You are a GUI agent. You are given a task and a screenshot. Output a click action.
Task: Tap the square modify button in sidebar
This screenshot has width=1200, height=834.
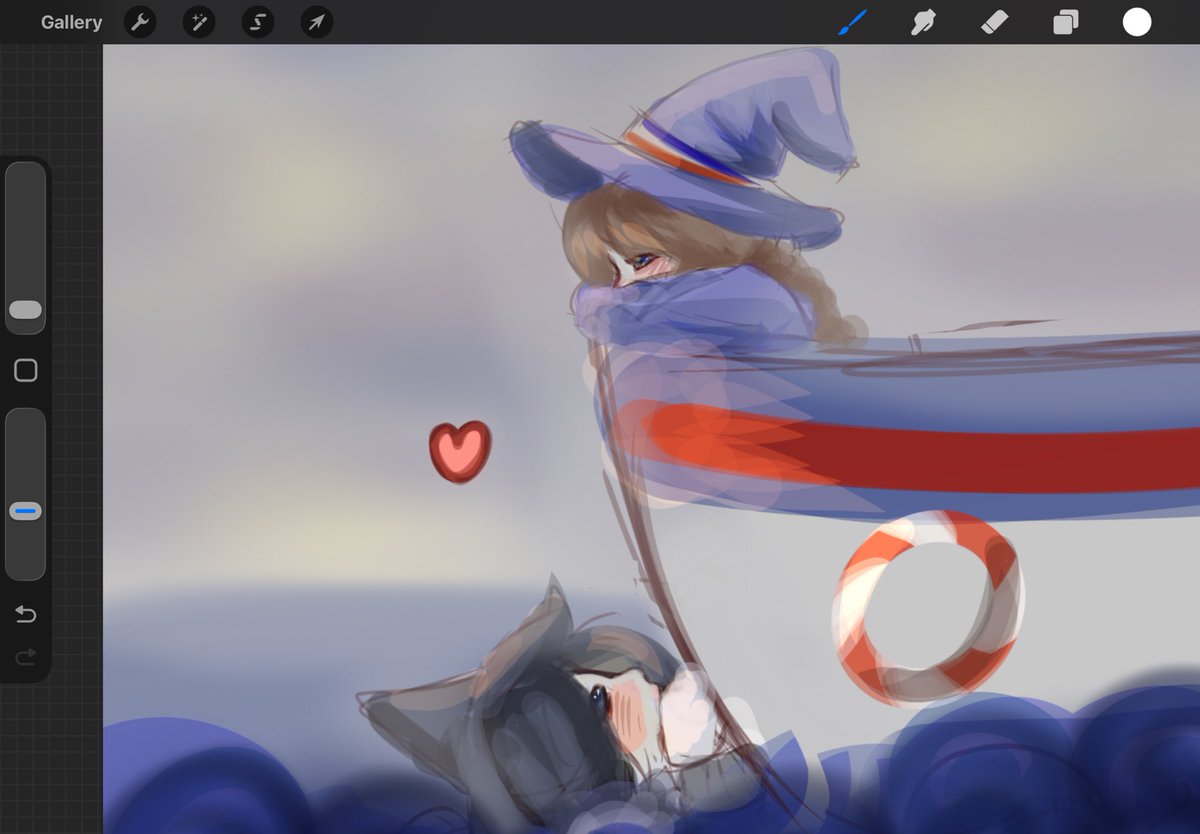point(26,371)
